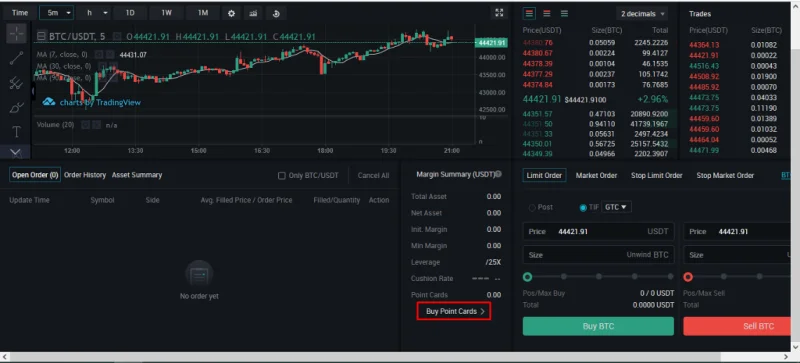
Task: Set chart to Time view
Action: [x=20, y=13]
